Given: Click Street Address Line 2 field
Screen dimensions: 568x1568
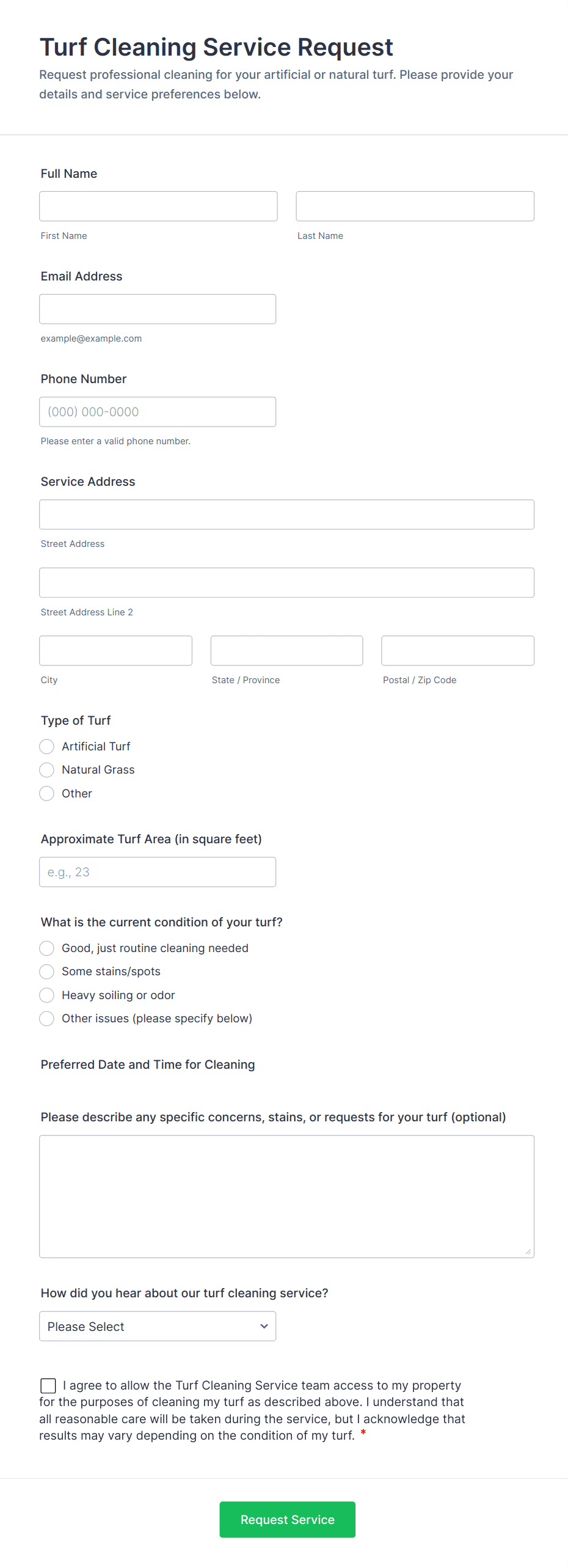Looking at the screenshot, I should [286, 582].
